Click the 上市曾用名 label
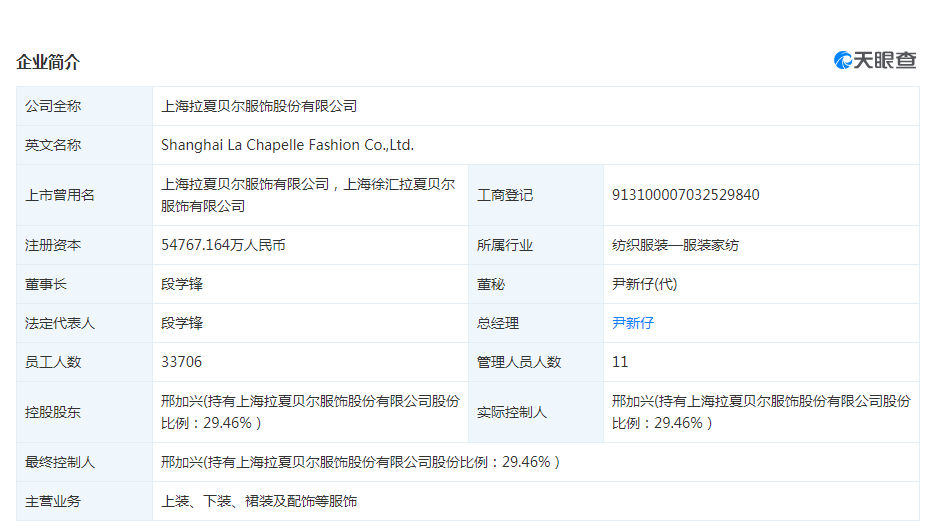Viewport: 935px width, 530px height. pos(60,195)
